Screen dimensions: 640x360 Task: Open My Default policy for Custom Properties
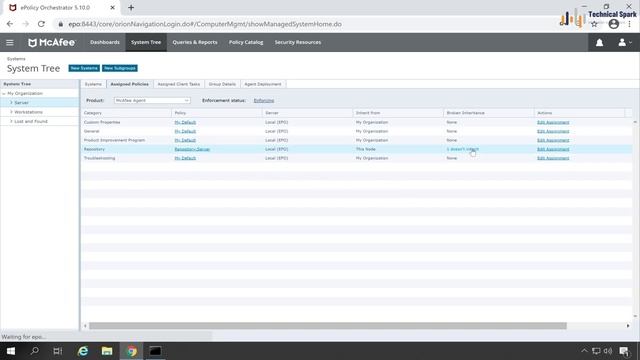185,122
